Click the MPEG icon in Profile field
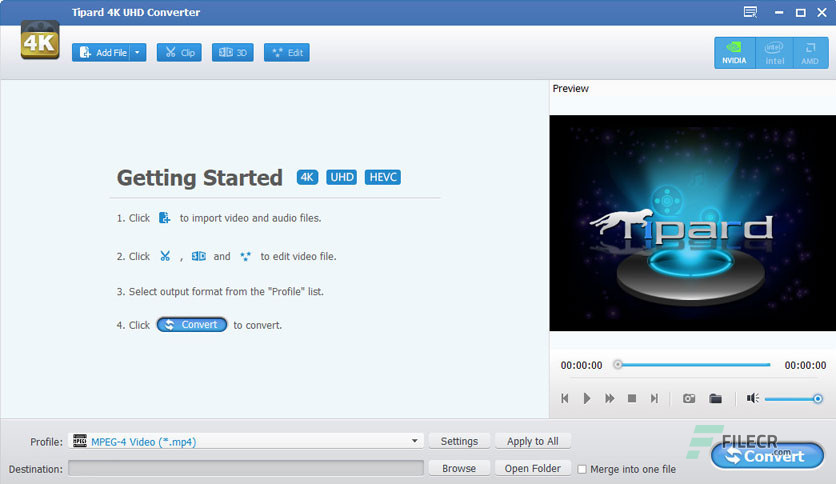 (x=80, y=441)
